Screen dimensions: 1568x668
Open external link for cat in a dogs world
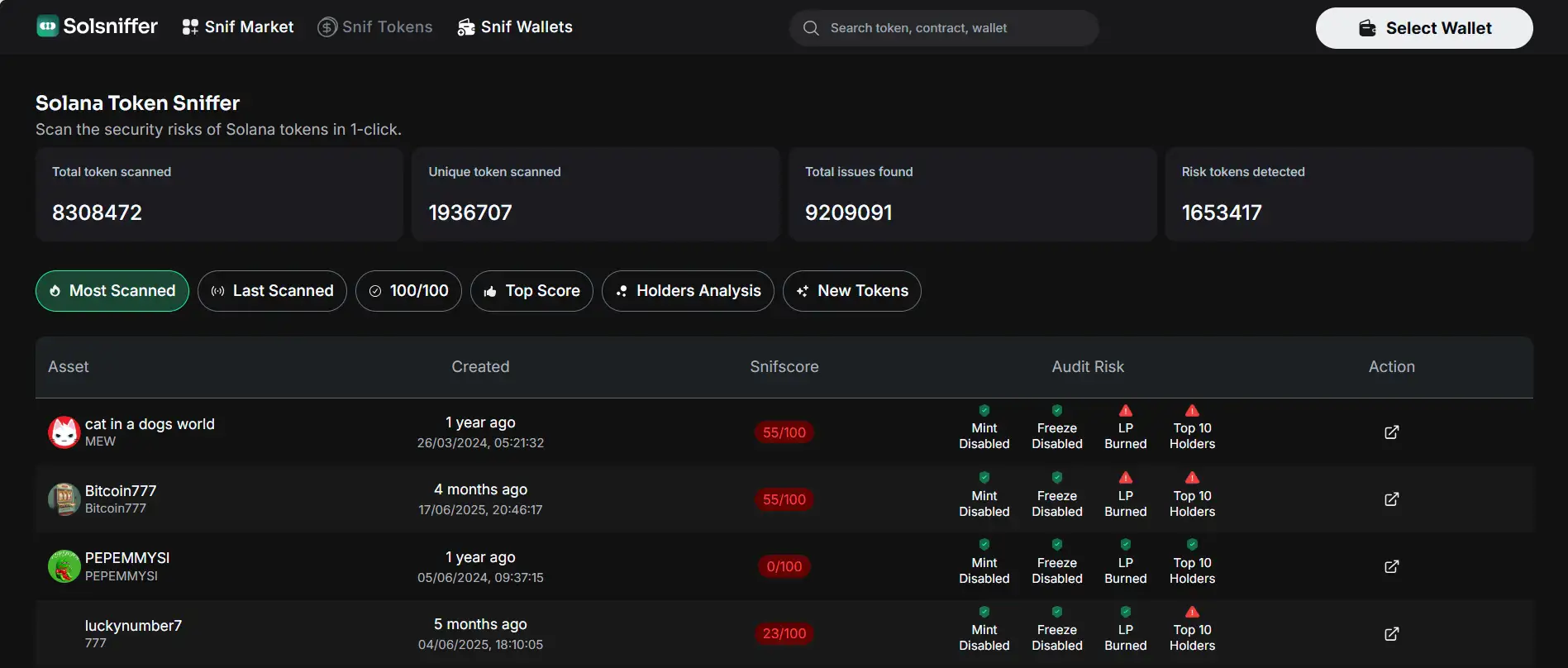point(1391,432)
